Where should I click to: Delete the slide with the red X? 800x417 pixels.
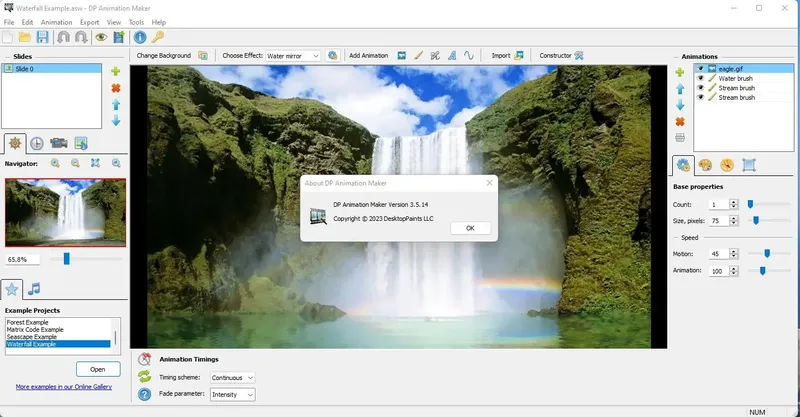116,88
